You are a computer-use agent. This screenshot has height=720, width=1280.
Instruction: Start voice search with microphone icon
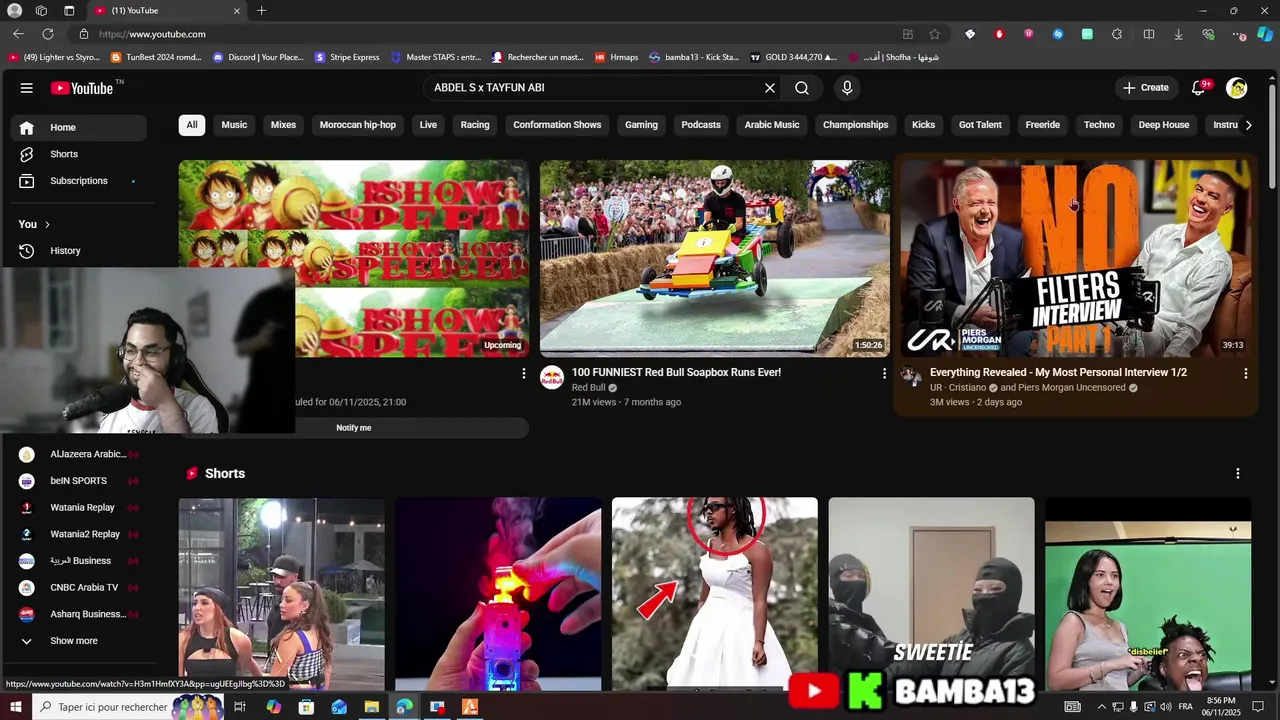pyautogui.click(x=847, y=88)
